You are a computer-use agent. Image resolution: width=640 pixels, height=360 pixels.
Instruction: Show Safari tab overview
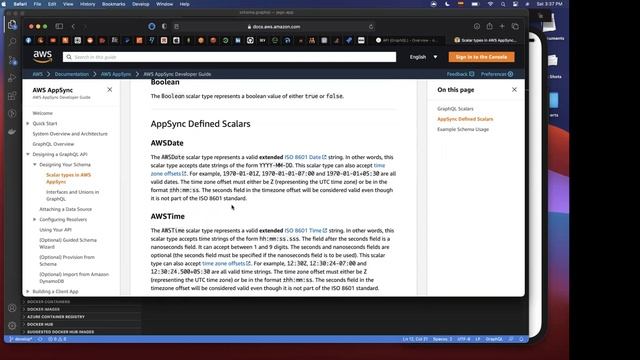(x=515, y=26)
